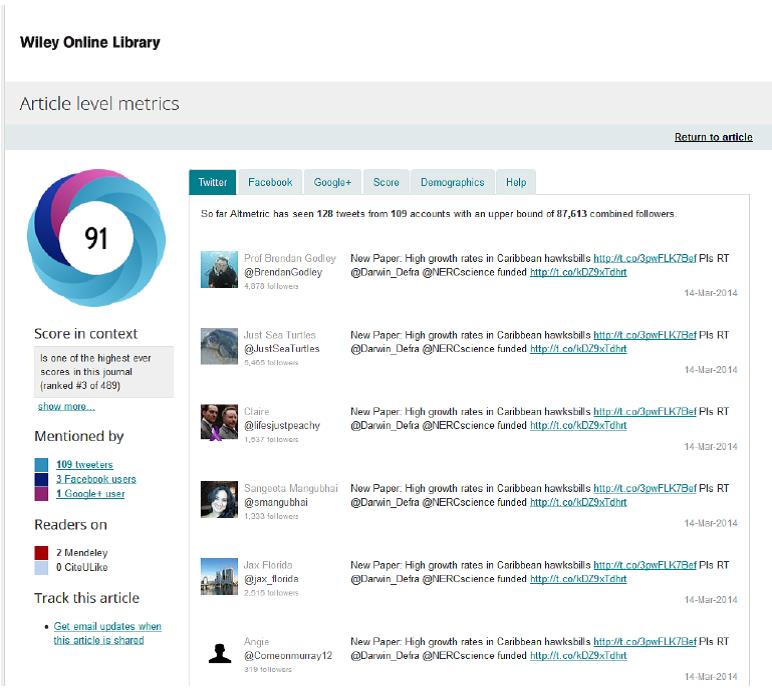The width and height of the screenshot is (772, 688).
Task: Click the red Mendeley readers swatch
Action: coord(41,553)
